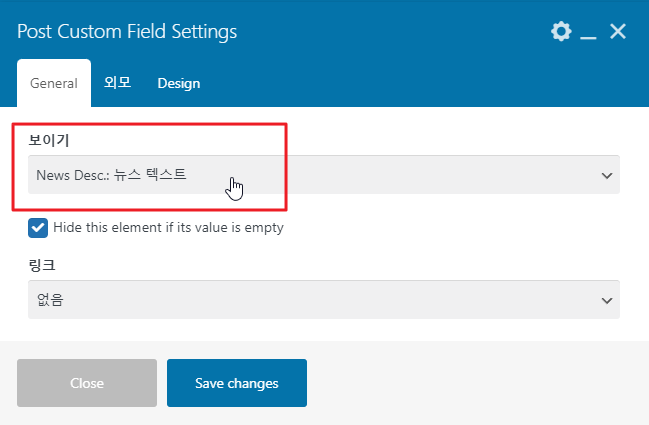The image size is (649, 425).
Task: Open the gear settings icon in header
Action: (561, 32)
